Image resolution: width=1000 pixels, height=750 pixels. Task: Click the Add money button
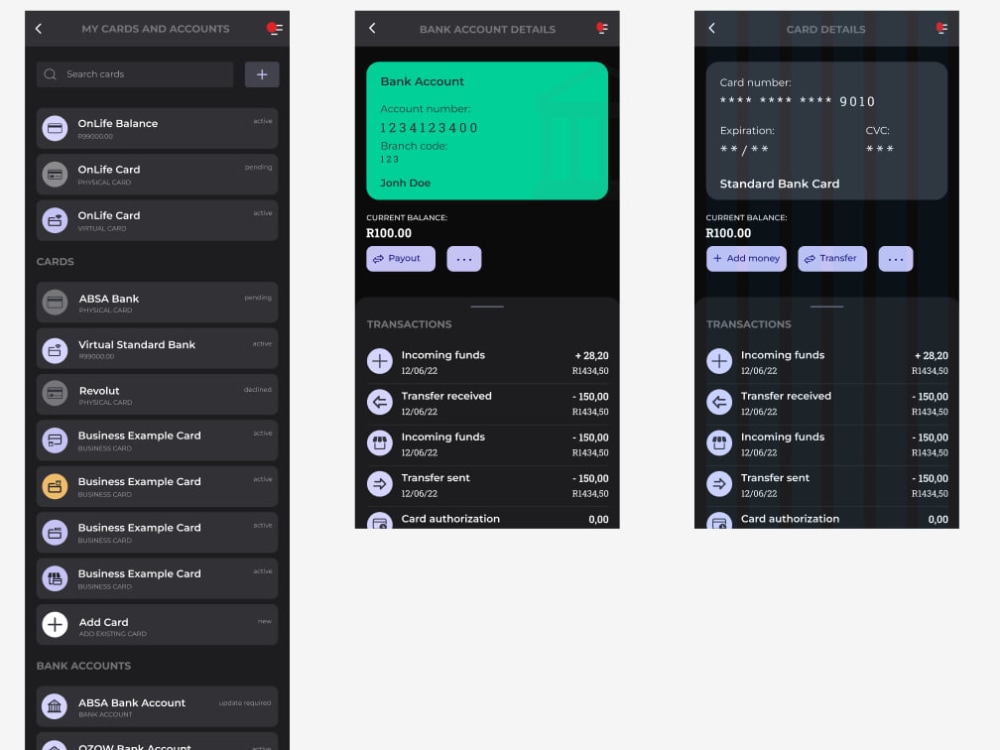(746, 259)
